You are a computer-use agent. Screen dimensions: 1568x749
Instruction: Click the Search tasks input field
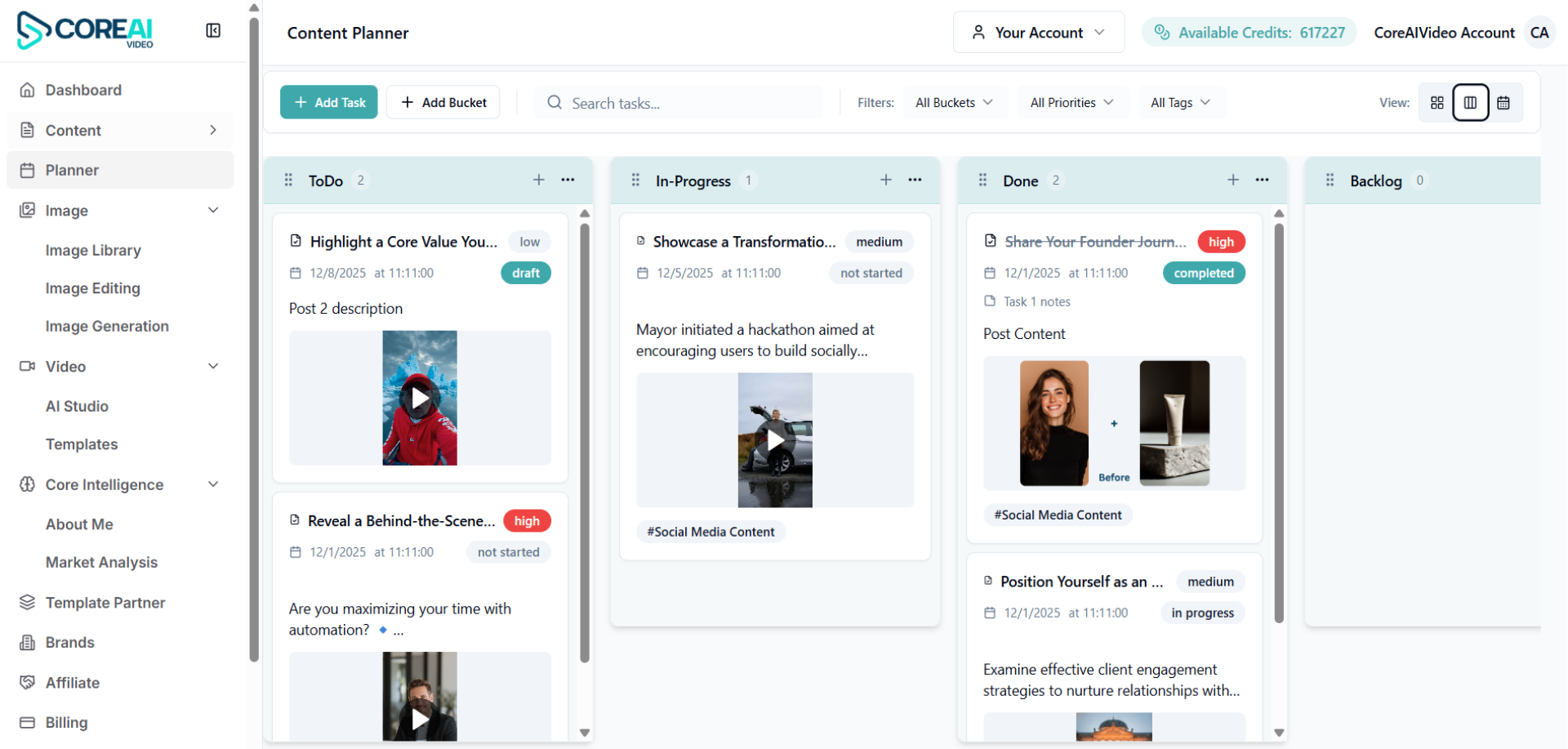pyautogui.click(x=686, y=103)
